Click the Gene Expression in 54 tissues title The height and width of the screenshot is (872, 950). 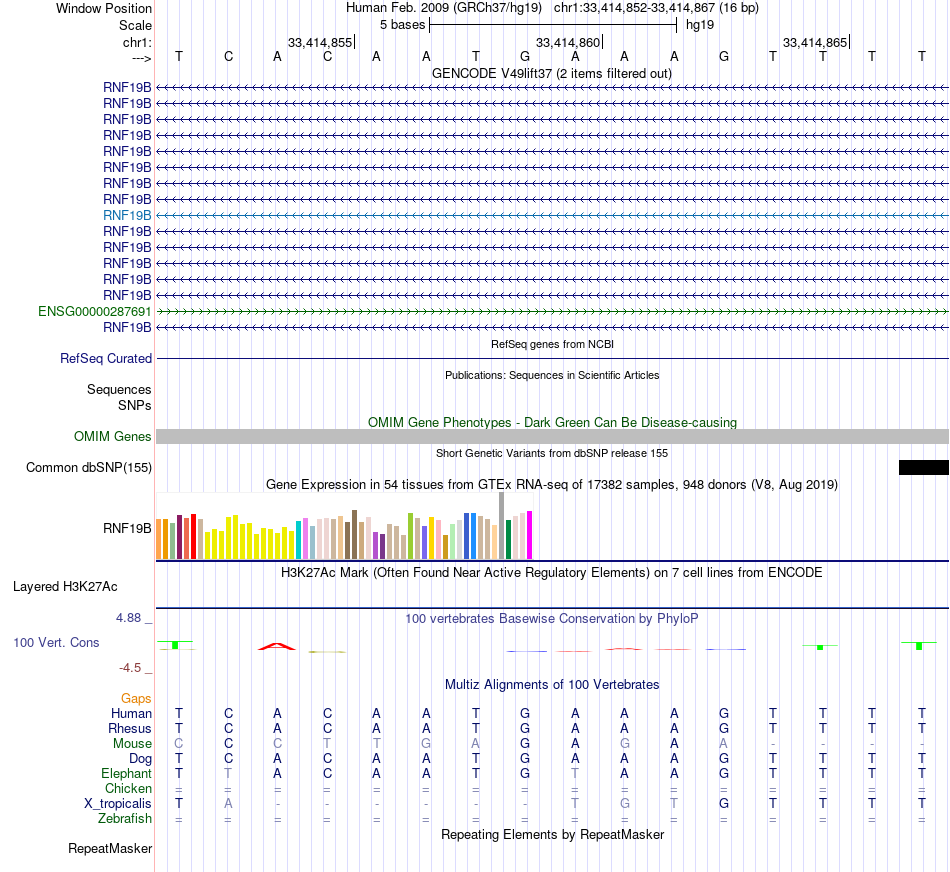tap(551, 484)
